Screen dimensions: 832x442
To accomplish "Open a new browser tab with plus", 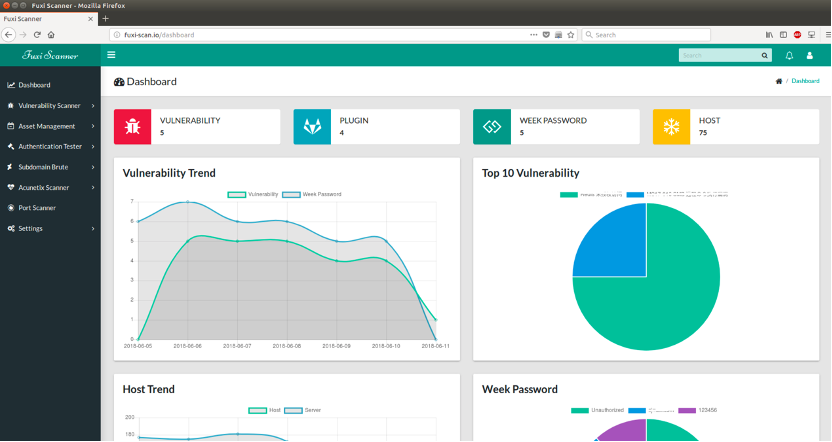I will tap(106, 19).
